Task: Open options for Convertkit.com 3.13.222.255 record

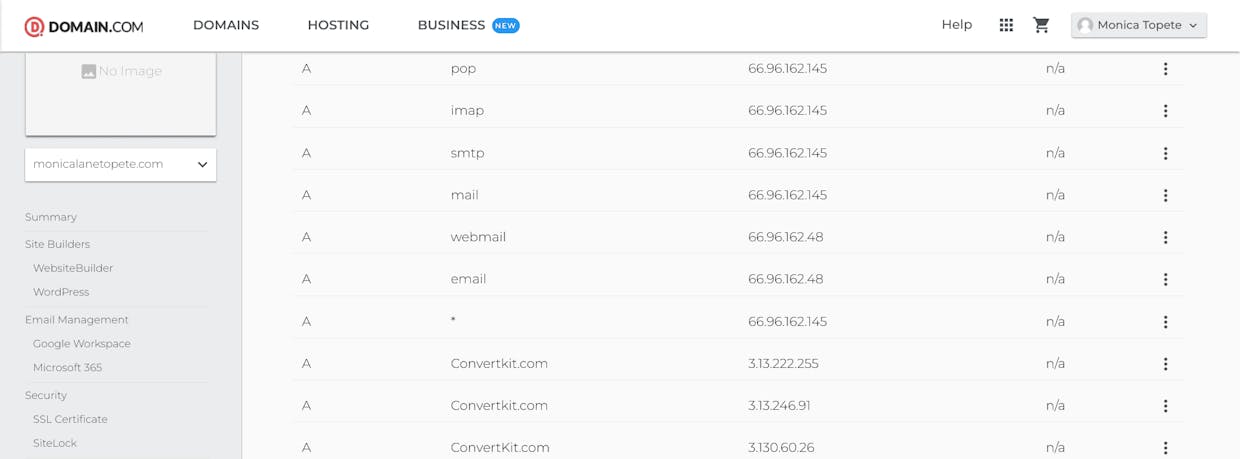Action: (1165, 364)
